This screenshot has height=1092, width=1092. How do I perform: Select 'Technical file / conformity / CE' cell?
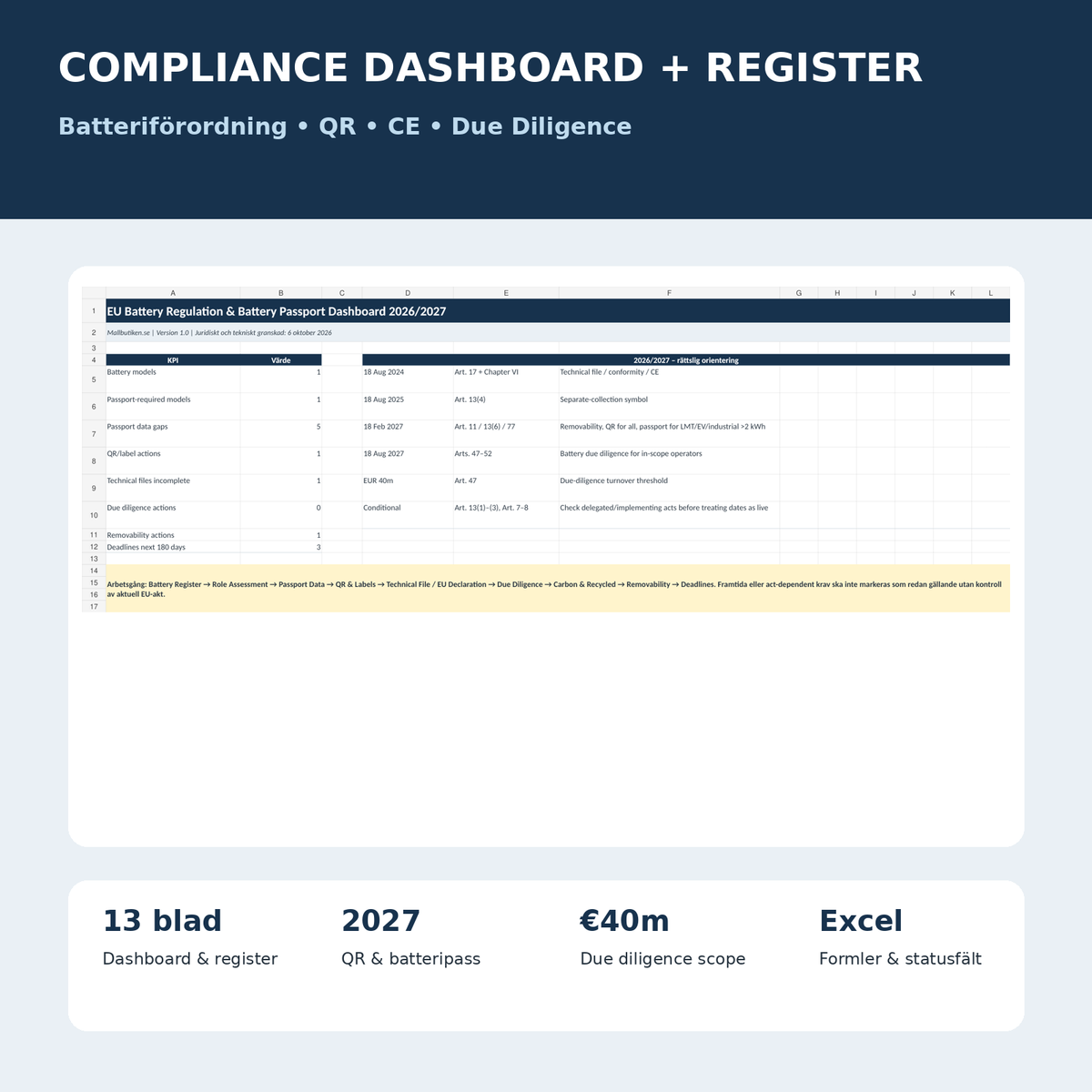pos(669,379)
